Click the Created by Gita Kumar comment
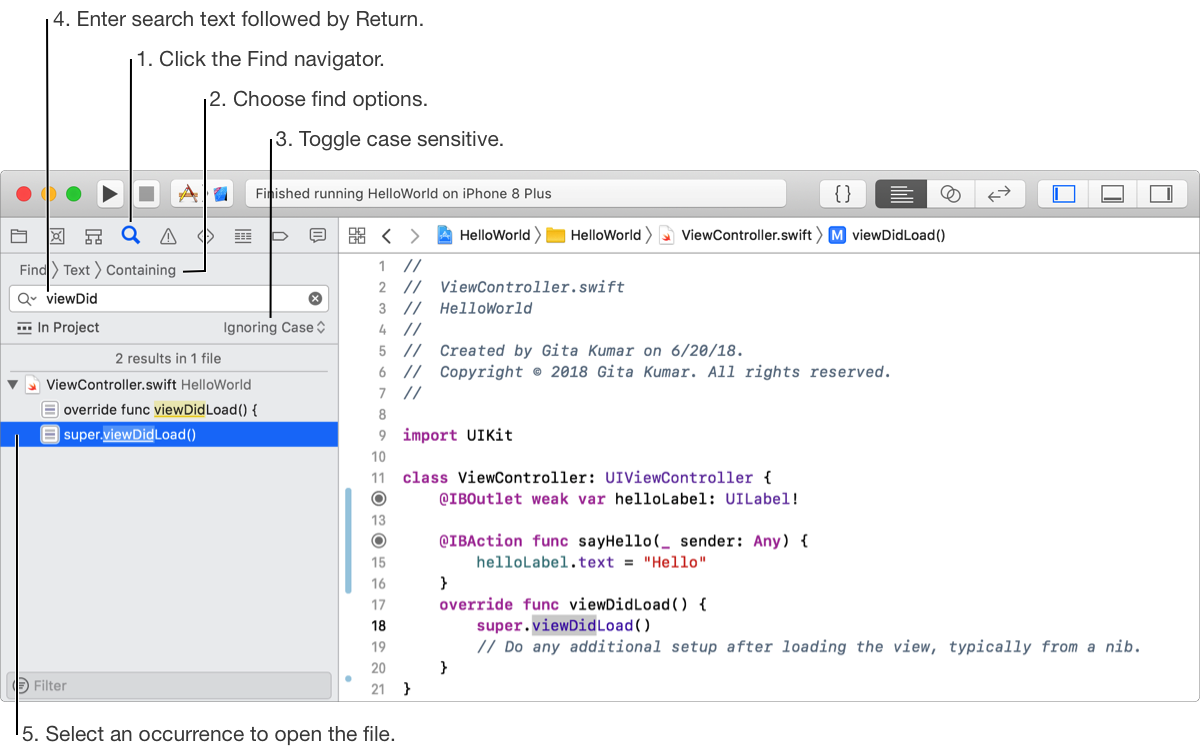Screen dimensions: 1200x752 click(x=573, y=351)
